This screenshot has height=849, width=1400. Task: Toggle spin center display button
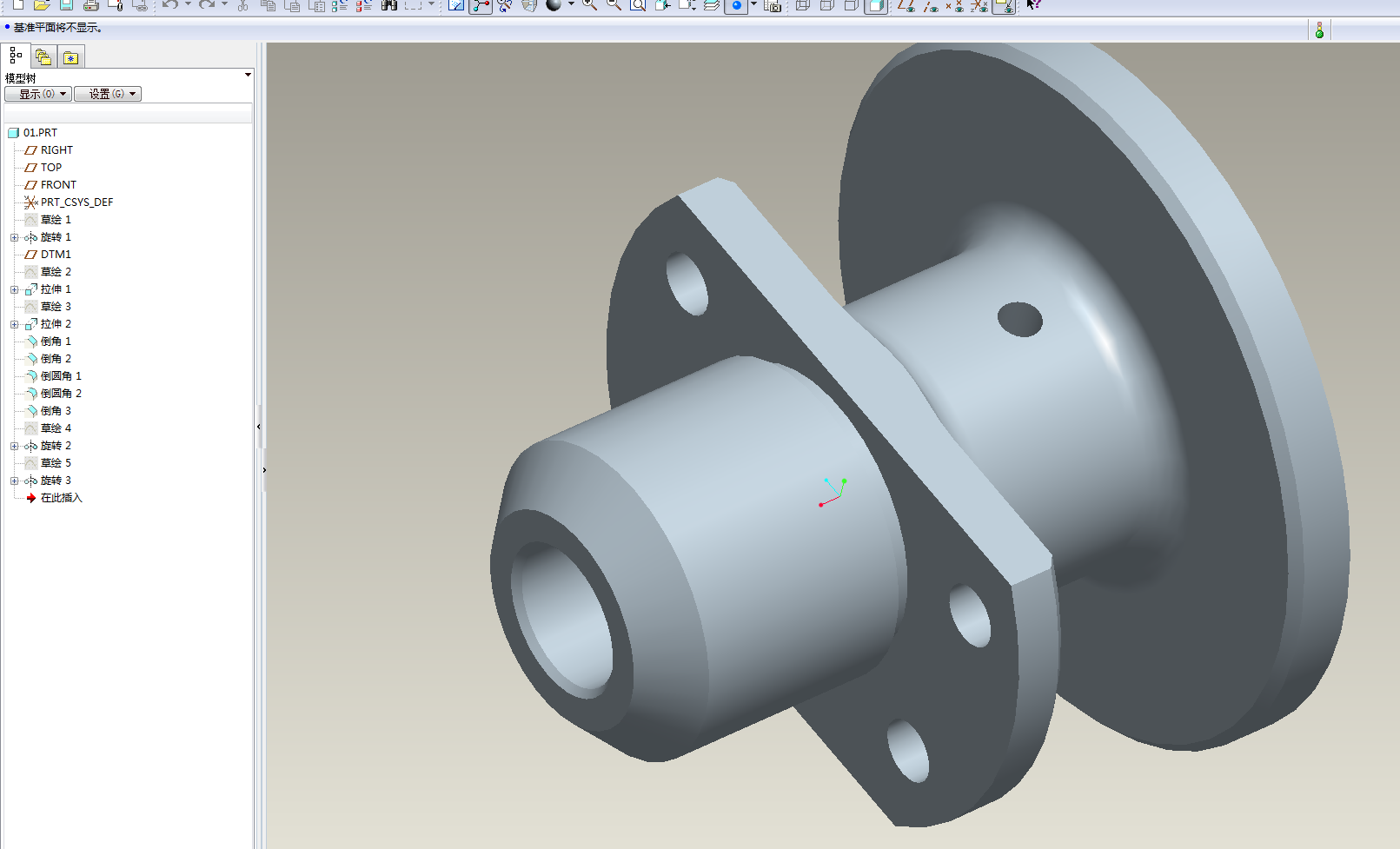[736, 6]
